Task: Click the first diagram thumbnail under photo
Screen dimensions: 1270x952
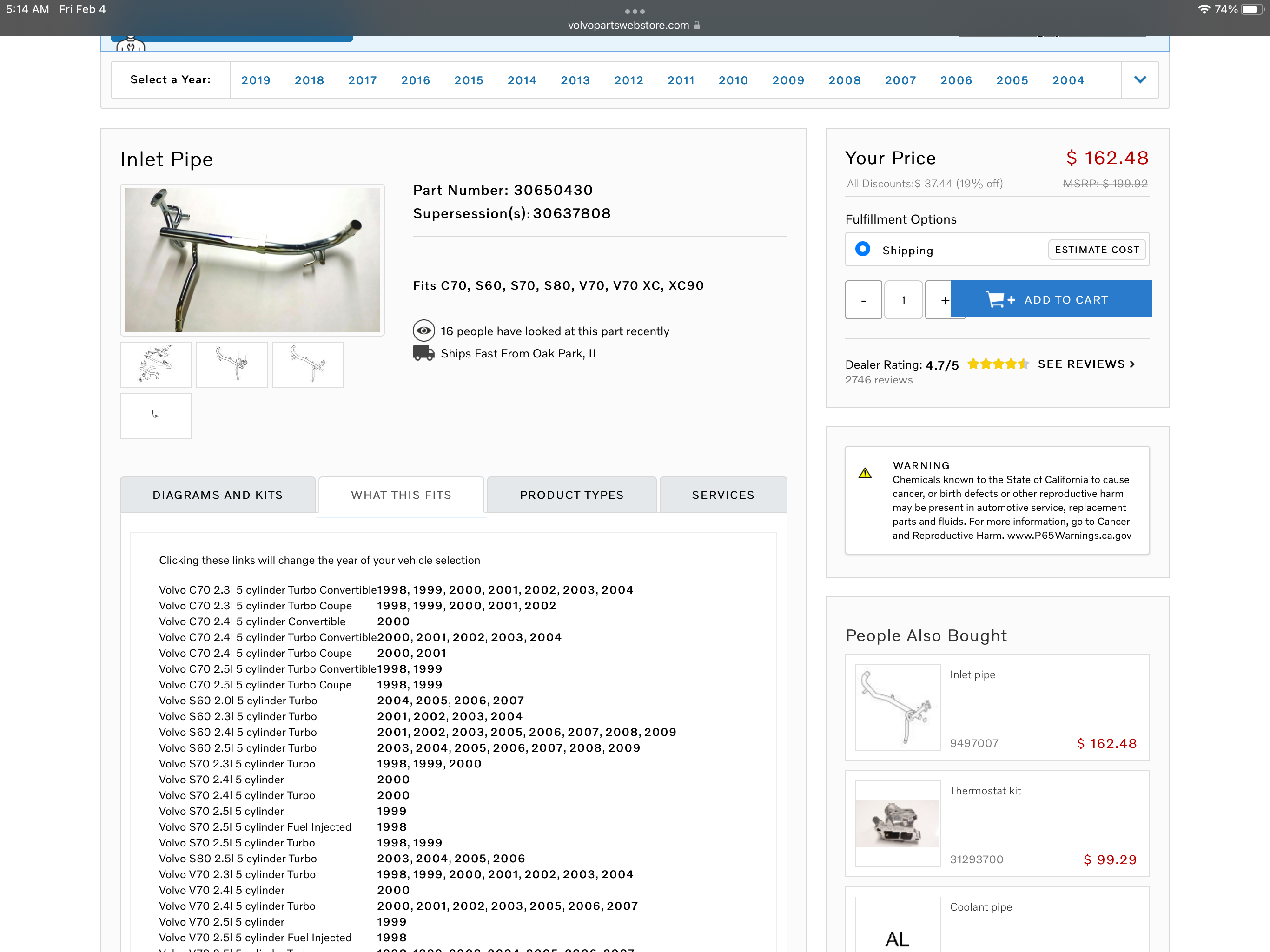Action: [x=156, y=364]
